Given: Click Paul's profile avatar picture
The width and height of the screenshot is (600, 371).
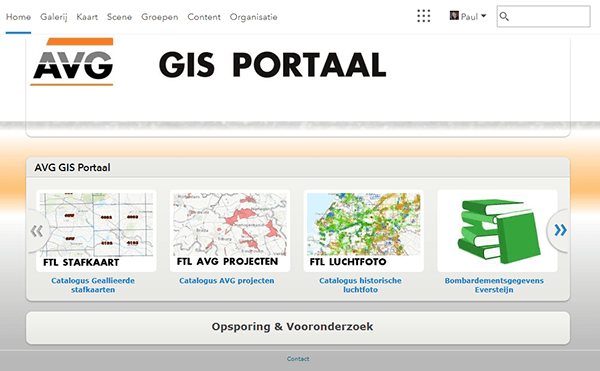Looking at the screenshot, I should (454, 16).
